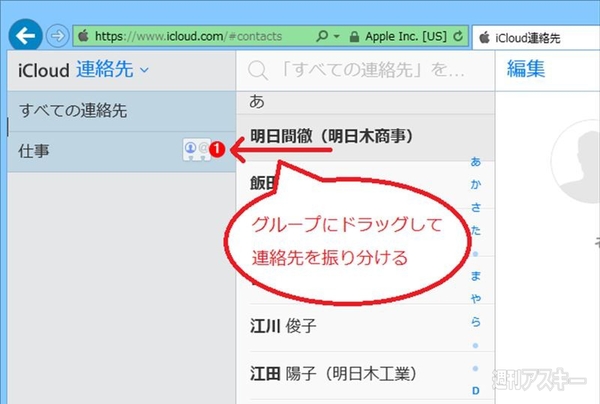Select contact 江田 陽子（明日木工業）
Screen dimensions: 600x404
point(365,375)
